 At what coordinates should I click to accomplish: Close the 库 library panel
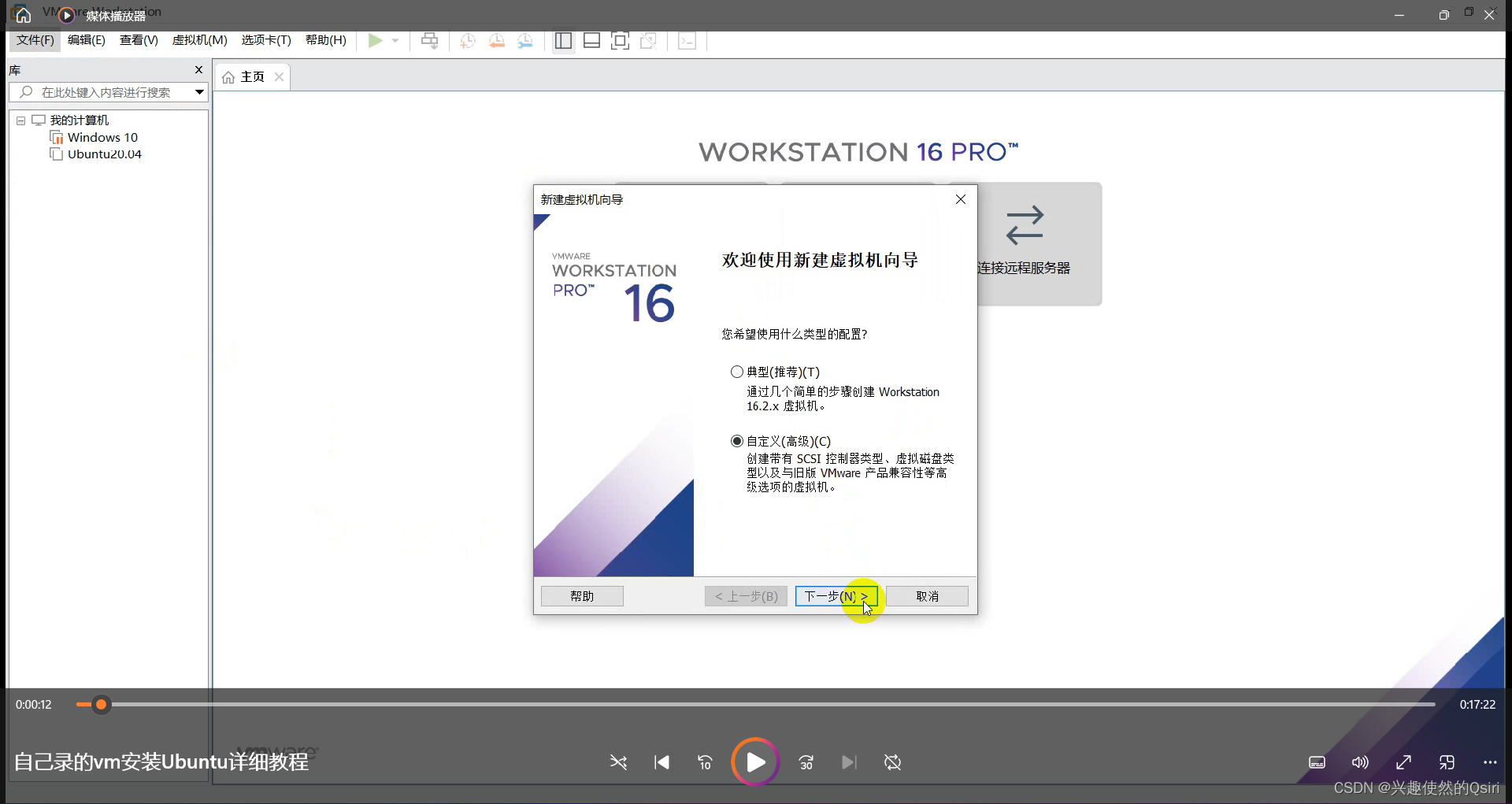(198, 70)
